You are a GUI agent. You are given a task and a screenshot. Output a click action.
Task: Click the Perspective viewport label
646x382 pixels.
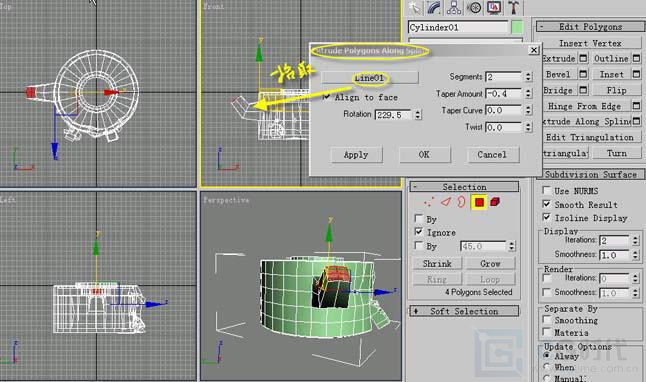[x=226, y=200]
